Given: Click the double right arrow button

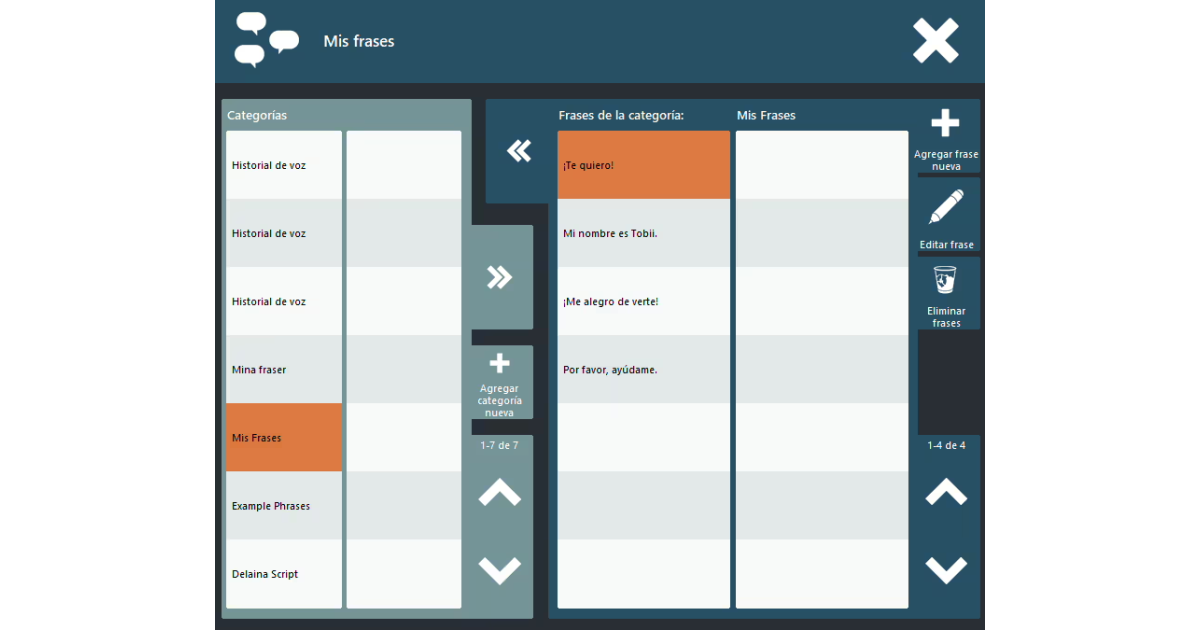Looking at the screenshot, I should pos(500,277).
